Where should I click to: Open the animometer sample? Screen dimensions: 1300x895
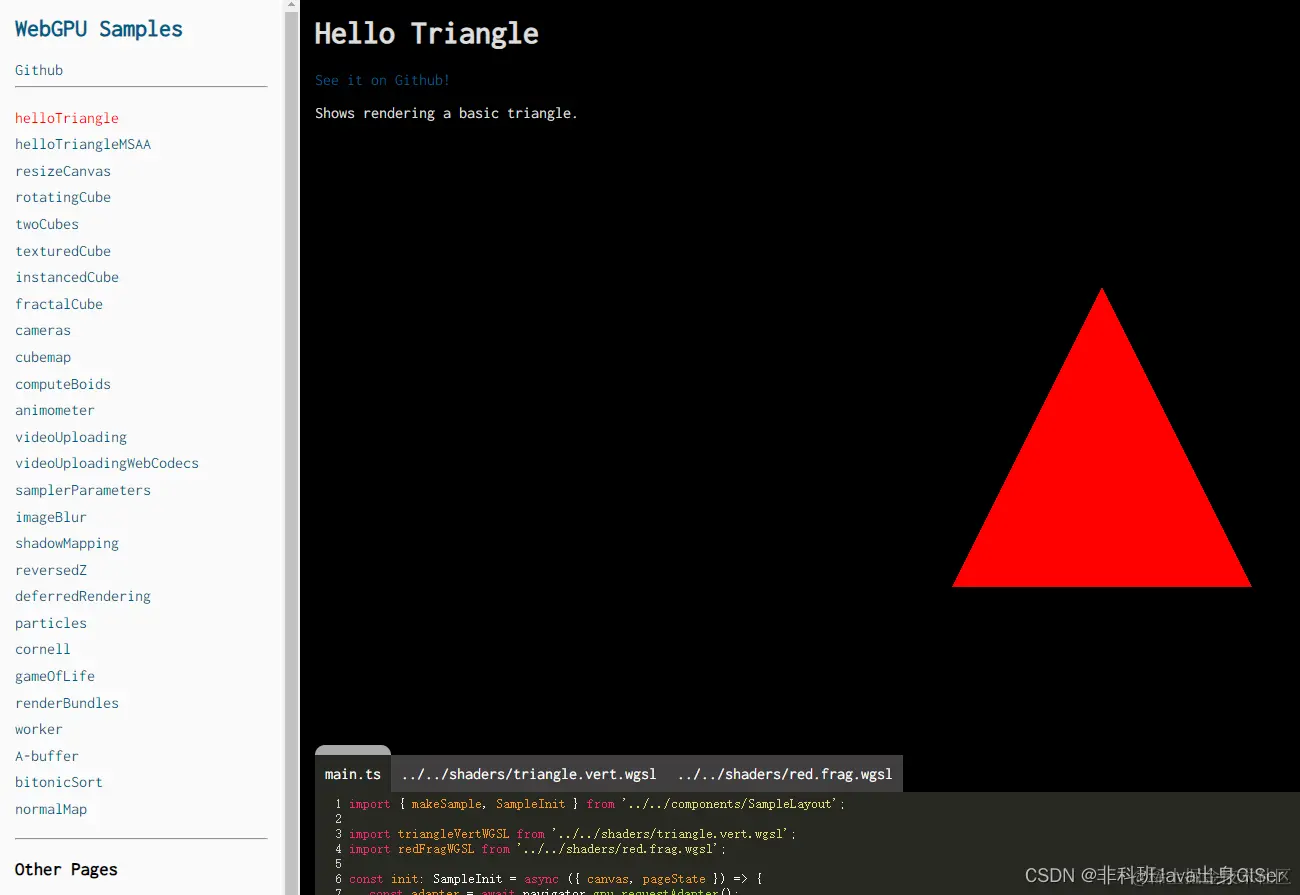point(55,410)
